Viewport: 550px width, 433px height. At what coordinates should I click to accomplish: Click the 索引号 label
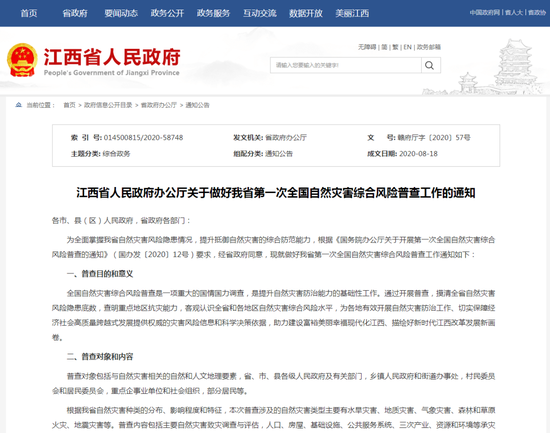(86, 138)
